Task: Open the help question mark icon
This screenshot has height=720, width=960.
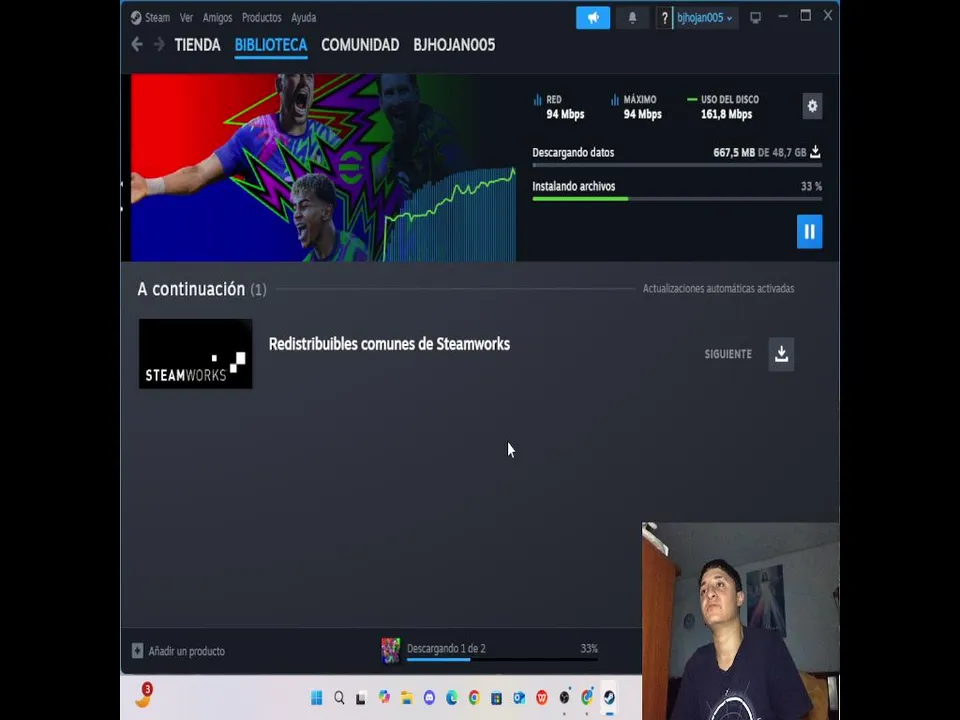Action: click(x=664, y=18)
